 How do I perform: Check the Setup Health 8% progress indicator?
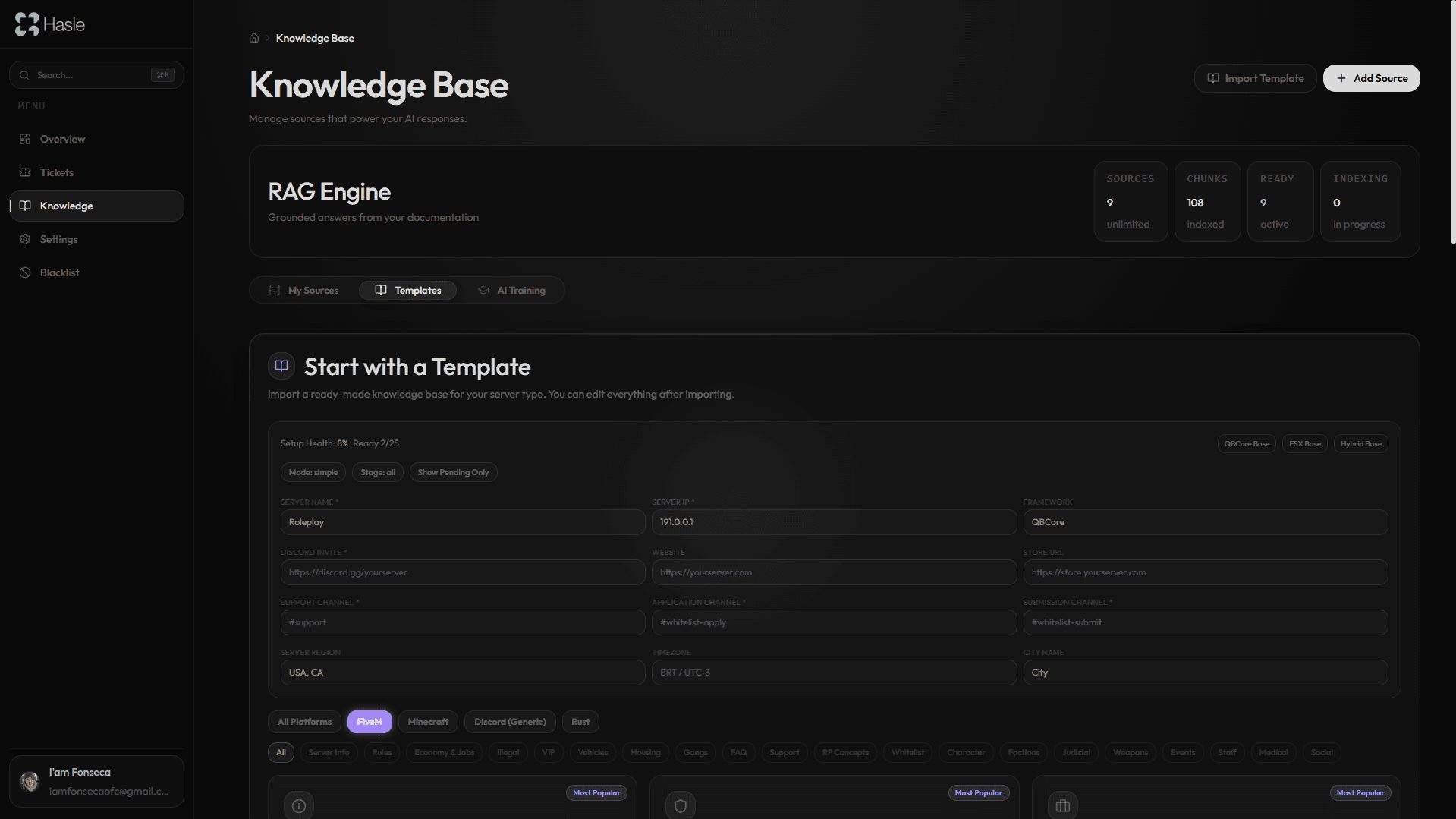tap(339, 443)
